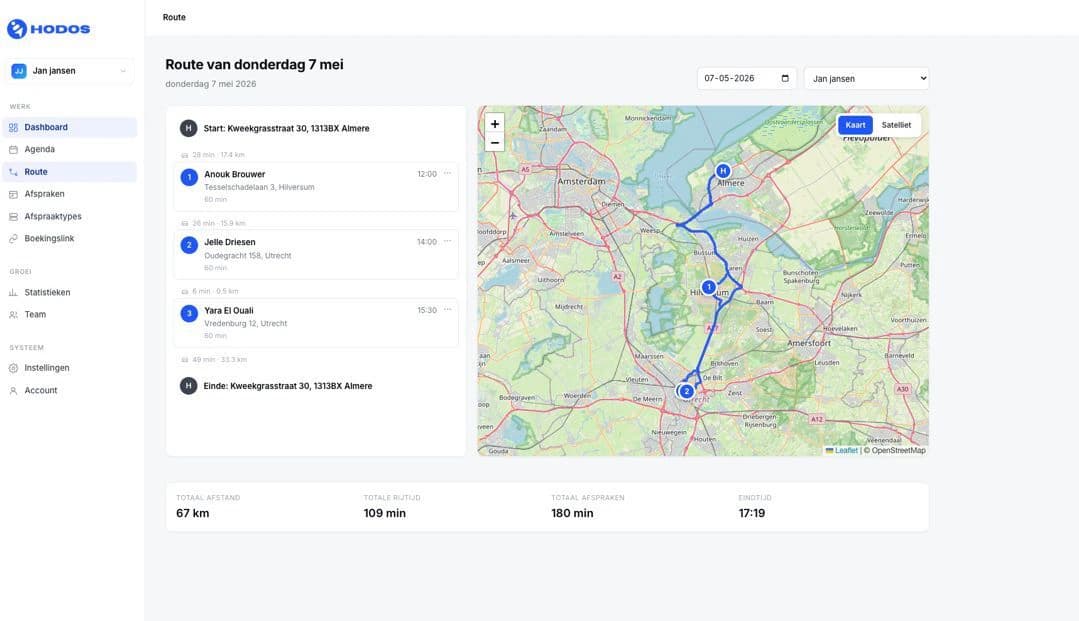Click the Route path icon in sidebar
This screenshot has height=621, width=1079.
(13, 172)
